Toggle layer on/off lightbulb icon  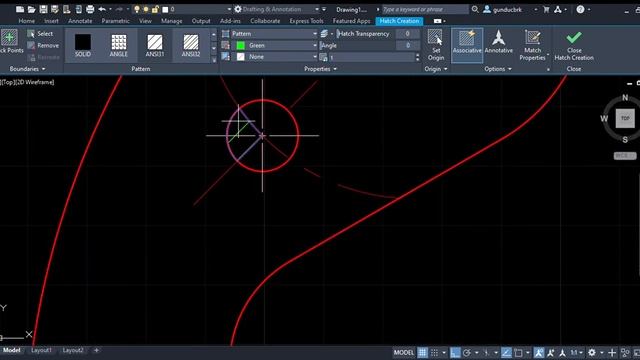pyautogui.click(x=137, y=9)
